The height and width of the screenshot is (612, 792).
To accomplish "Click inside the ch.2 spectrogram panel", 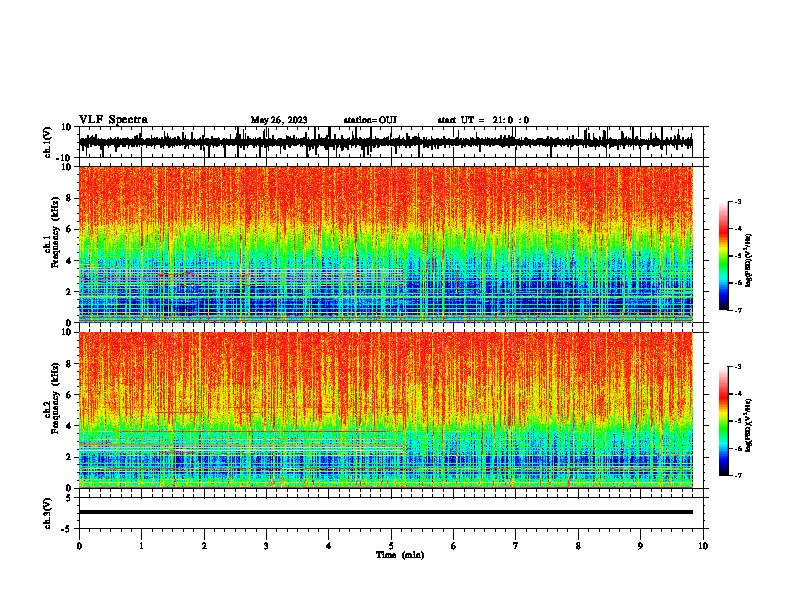I will pyautogui.click(x=386, y=410).
